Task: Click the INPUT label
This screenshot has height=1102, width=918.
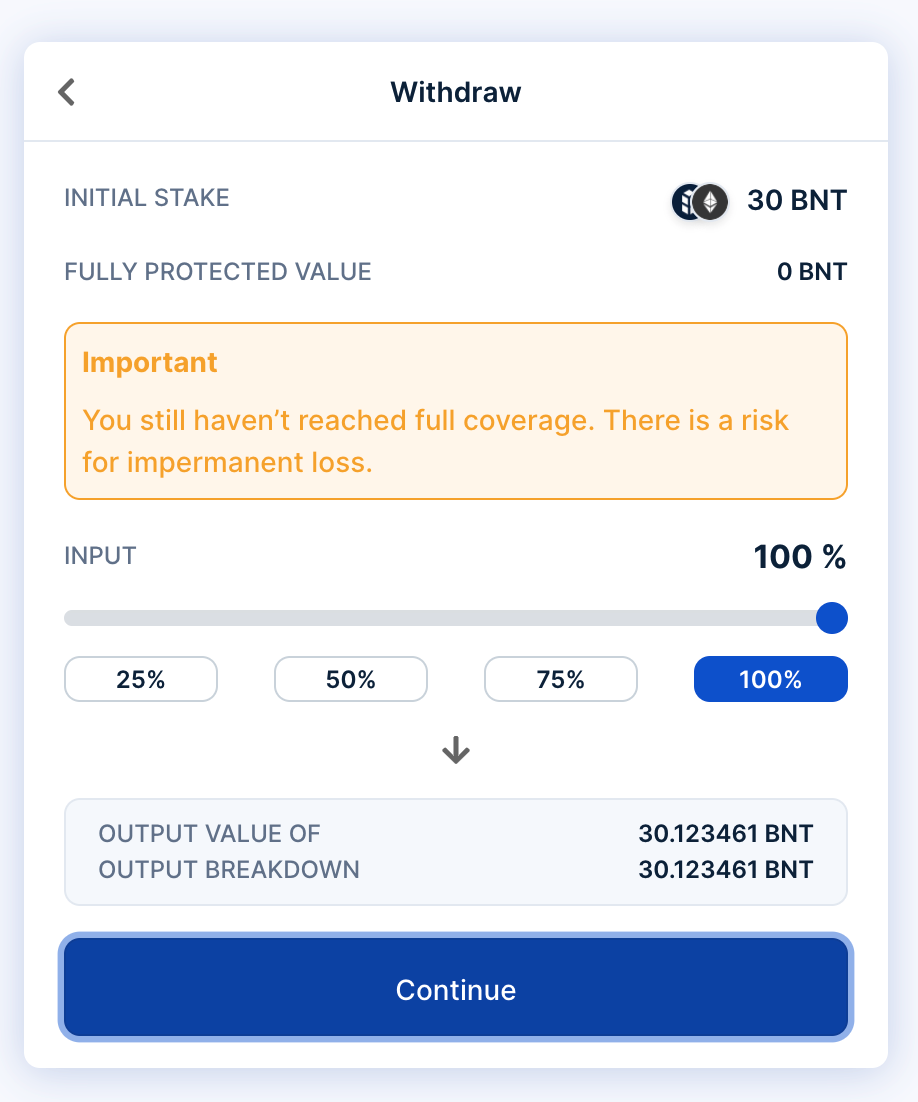Action: [100, 556]
